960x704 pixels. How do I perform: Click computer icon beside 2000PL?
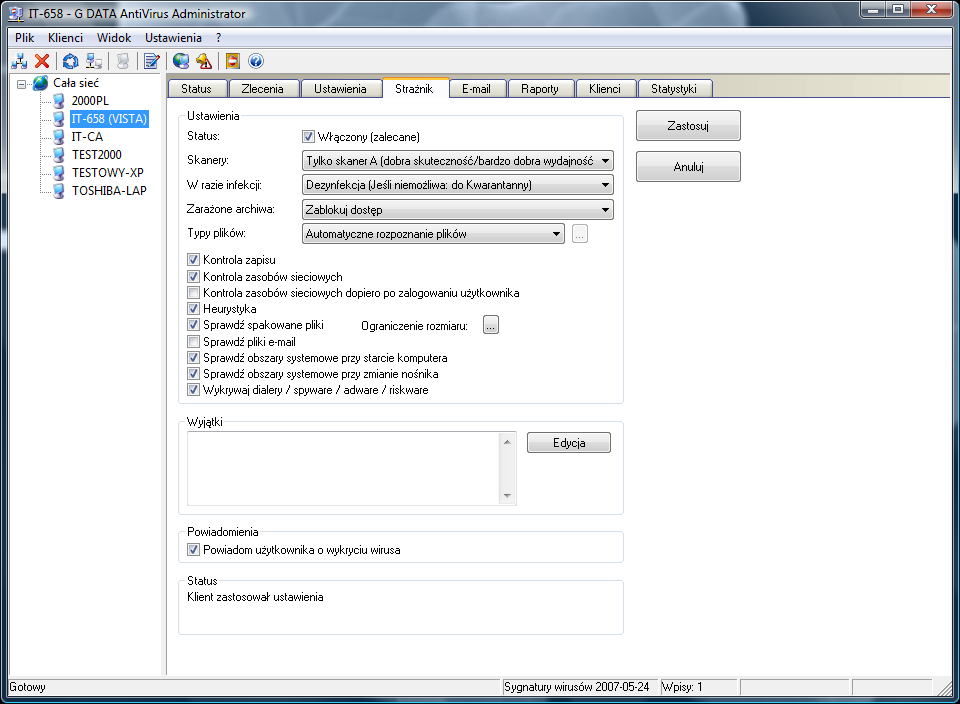tap(59, 101)
